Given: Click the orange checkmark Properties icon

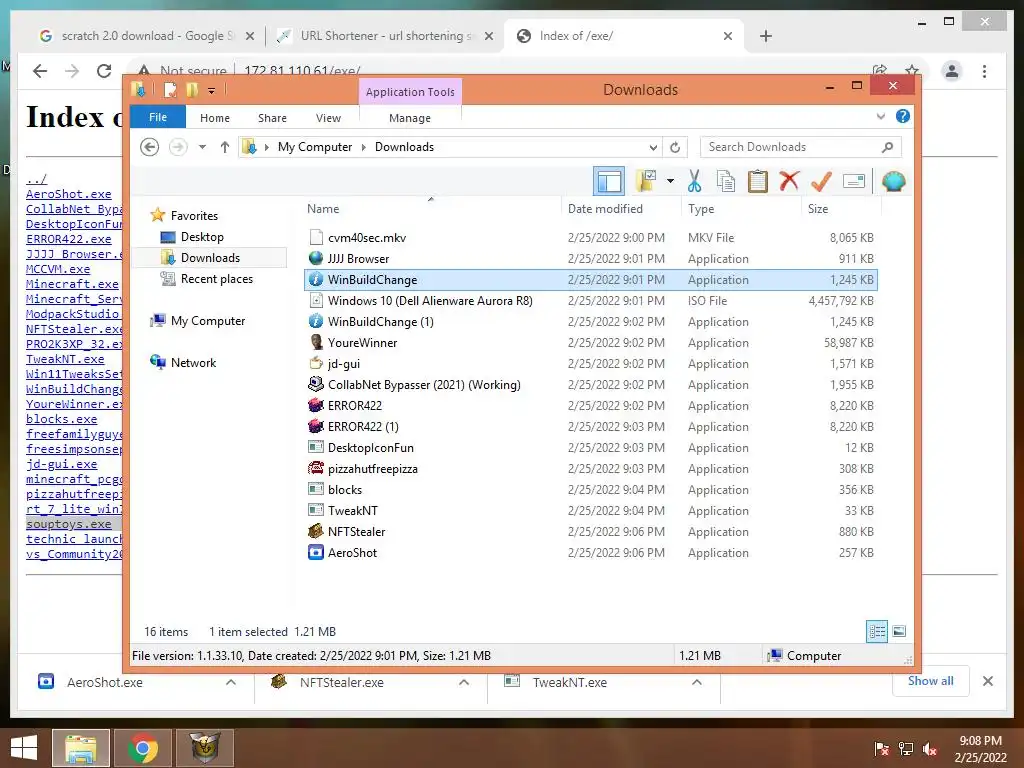Looking at the screenshot, I should pyautogui.click(x=821, y=181).
